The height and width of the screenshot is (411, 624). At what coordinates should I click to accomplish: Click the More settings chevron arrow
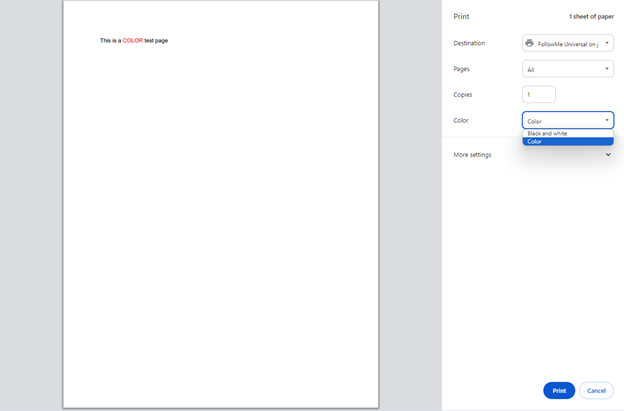click(608, 155)
